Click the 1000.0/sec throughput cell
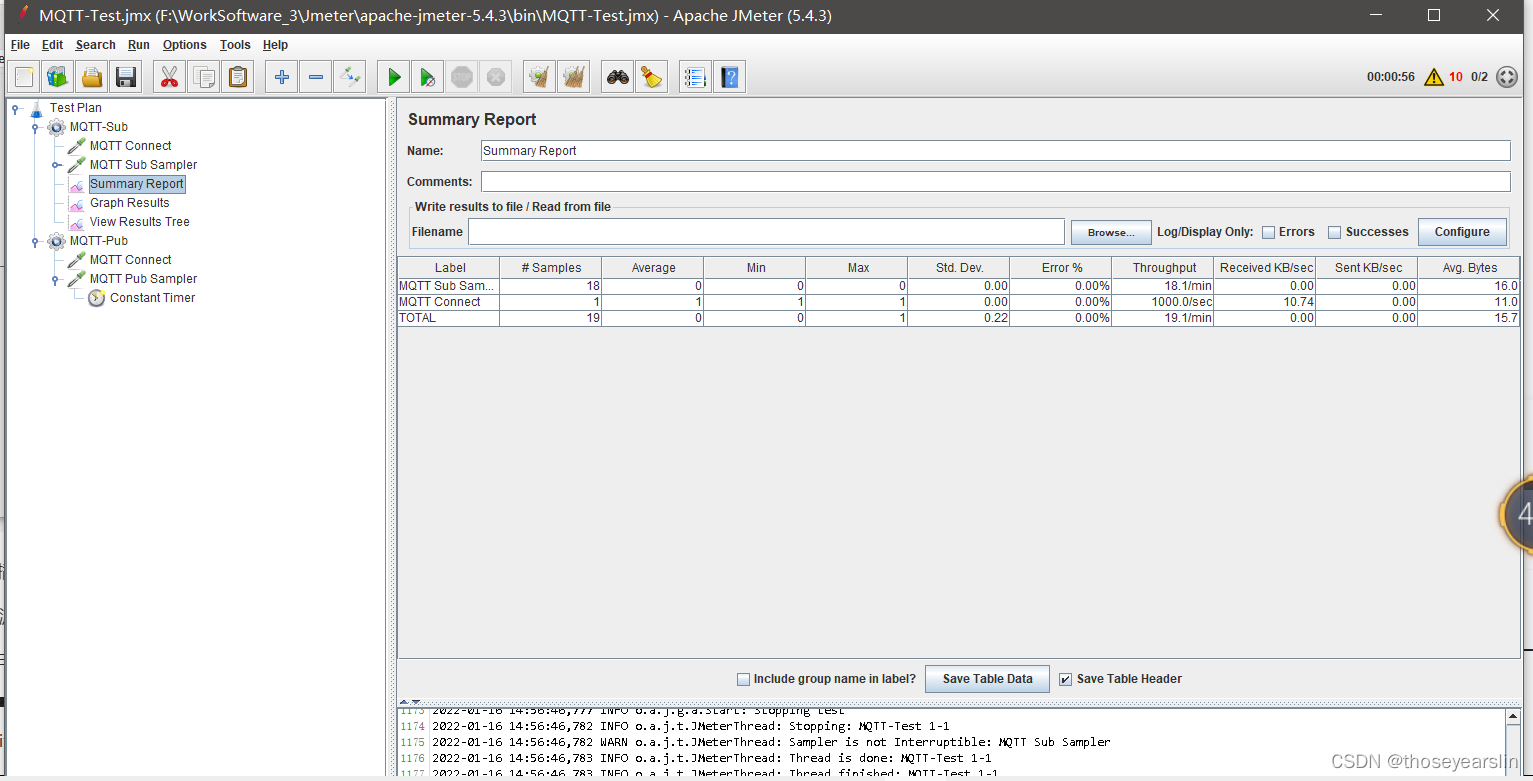This screenshot has width=1533, height=781. [x=1163, y=302]
